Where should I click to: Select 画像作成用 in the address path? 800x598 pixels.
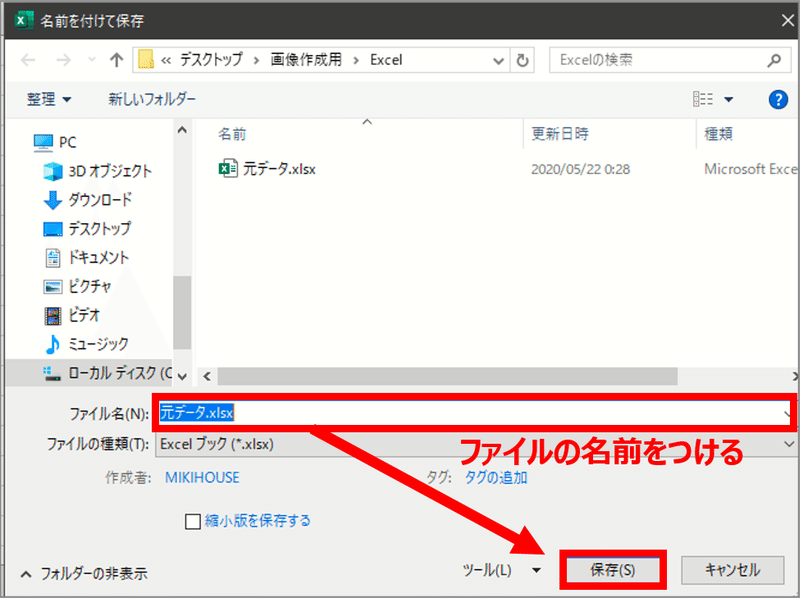tap(306, 60)
